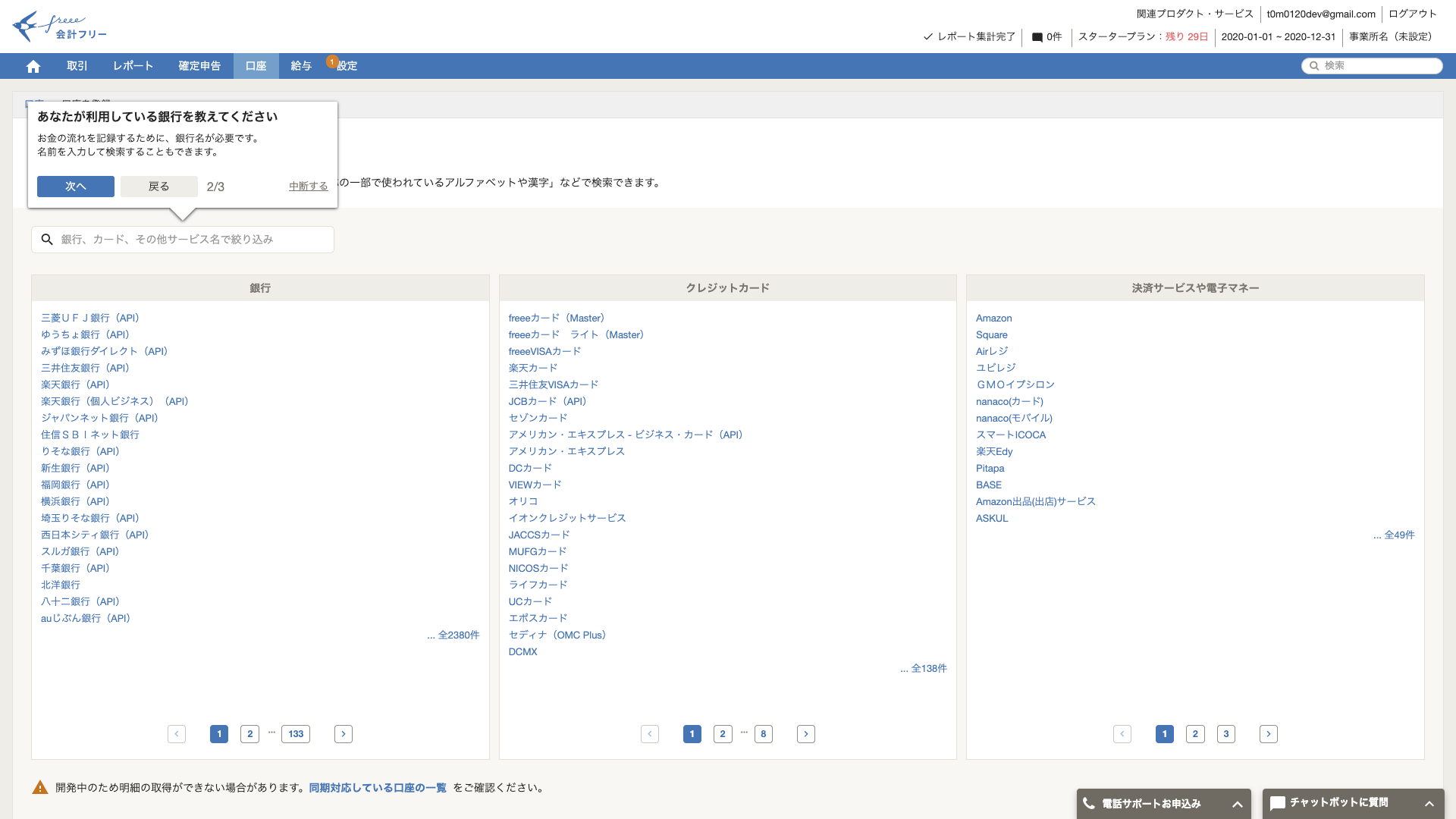Click the ログアウト link
The height and width of the screenshot is (819, 1456).
[1413, 14]
